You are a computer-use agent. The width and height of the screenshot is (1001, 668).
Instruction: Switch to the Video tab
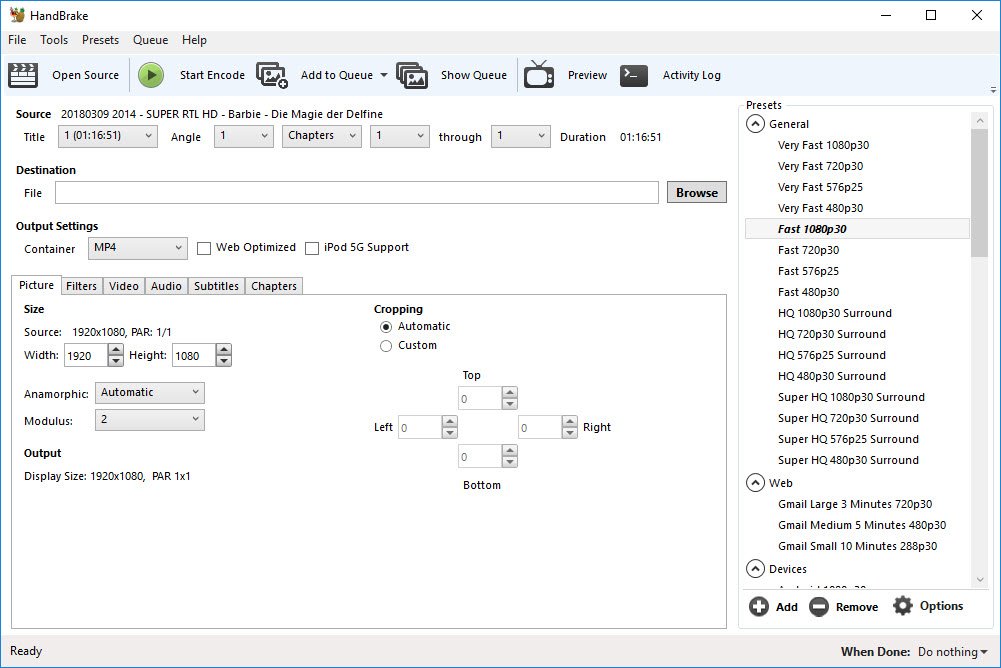124,286
